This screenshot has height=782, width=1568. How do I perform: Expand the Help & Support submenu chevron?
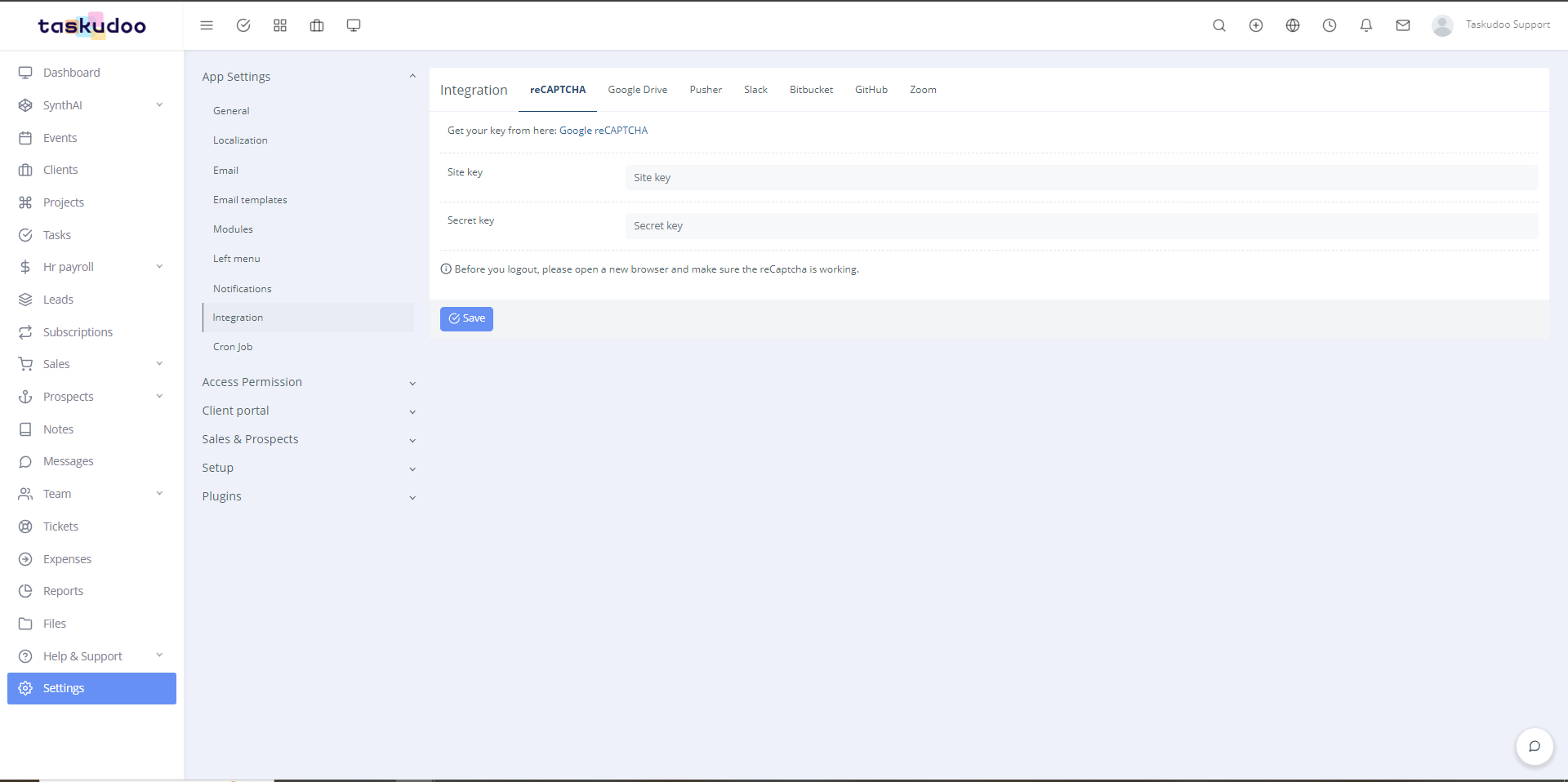tap(159, 655)
